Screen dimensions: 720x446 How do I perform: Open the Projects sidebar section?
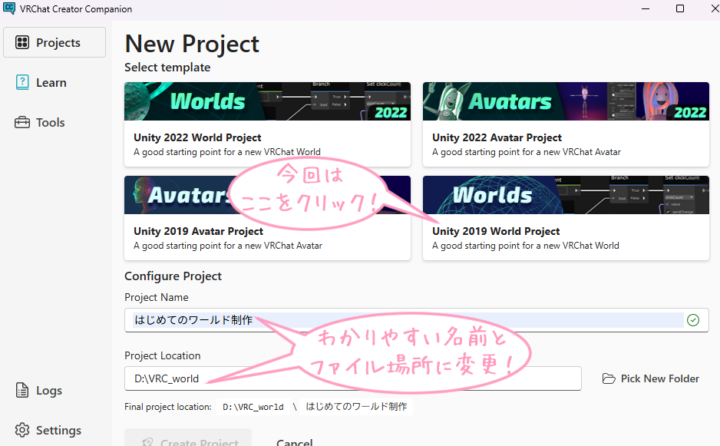[54, 42]
